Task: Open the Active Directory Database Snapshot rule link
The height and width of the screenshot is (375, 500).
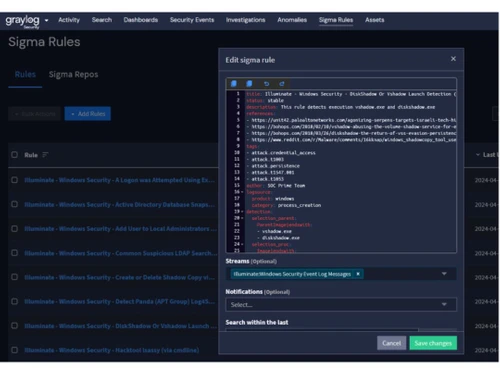Action: [120, 204]
